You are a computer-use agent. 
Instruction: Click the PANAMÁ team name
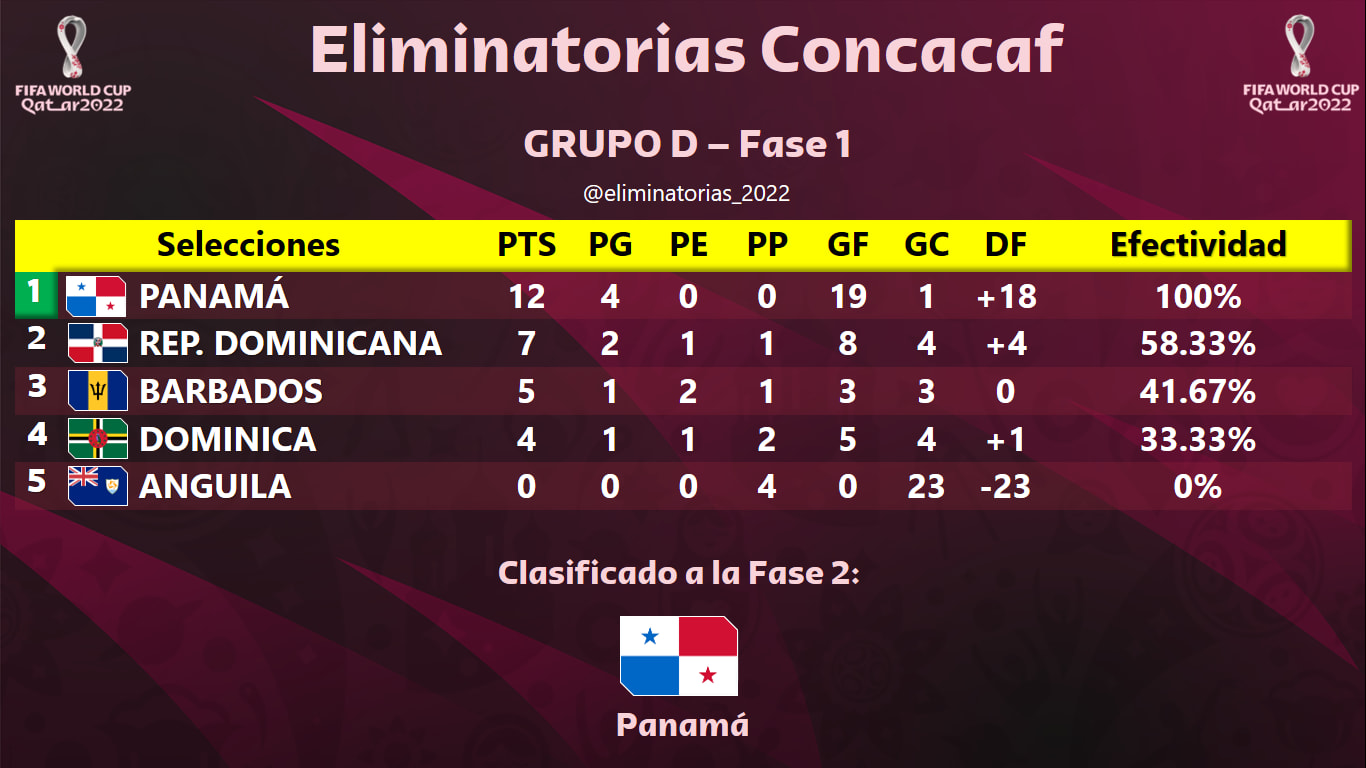click(214, 295)
